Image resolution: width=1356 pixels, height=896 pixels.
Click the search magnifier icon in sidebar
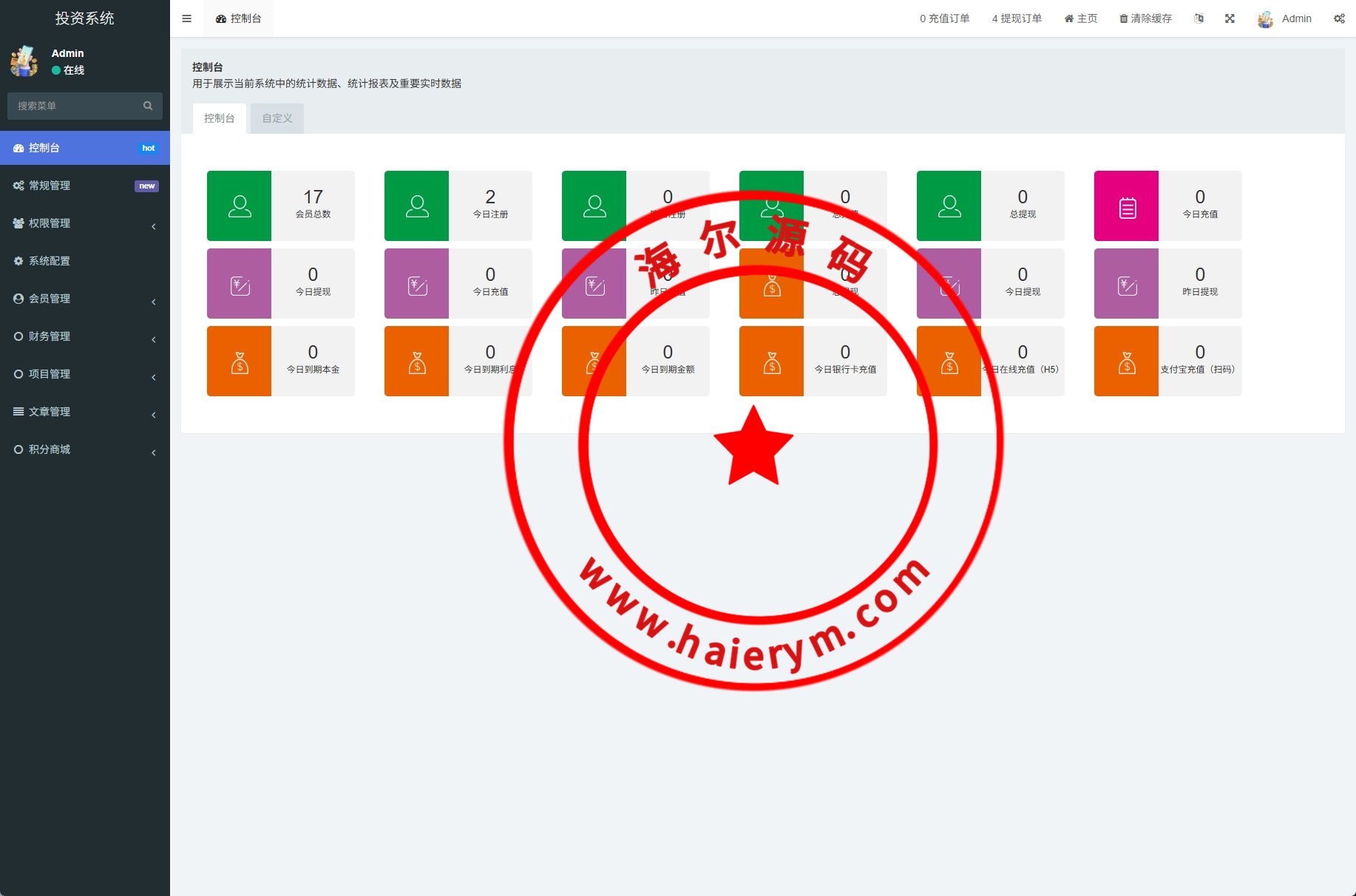tap(148, 106)
